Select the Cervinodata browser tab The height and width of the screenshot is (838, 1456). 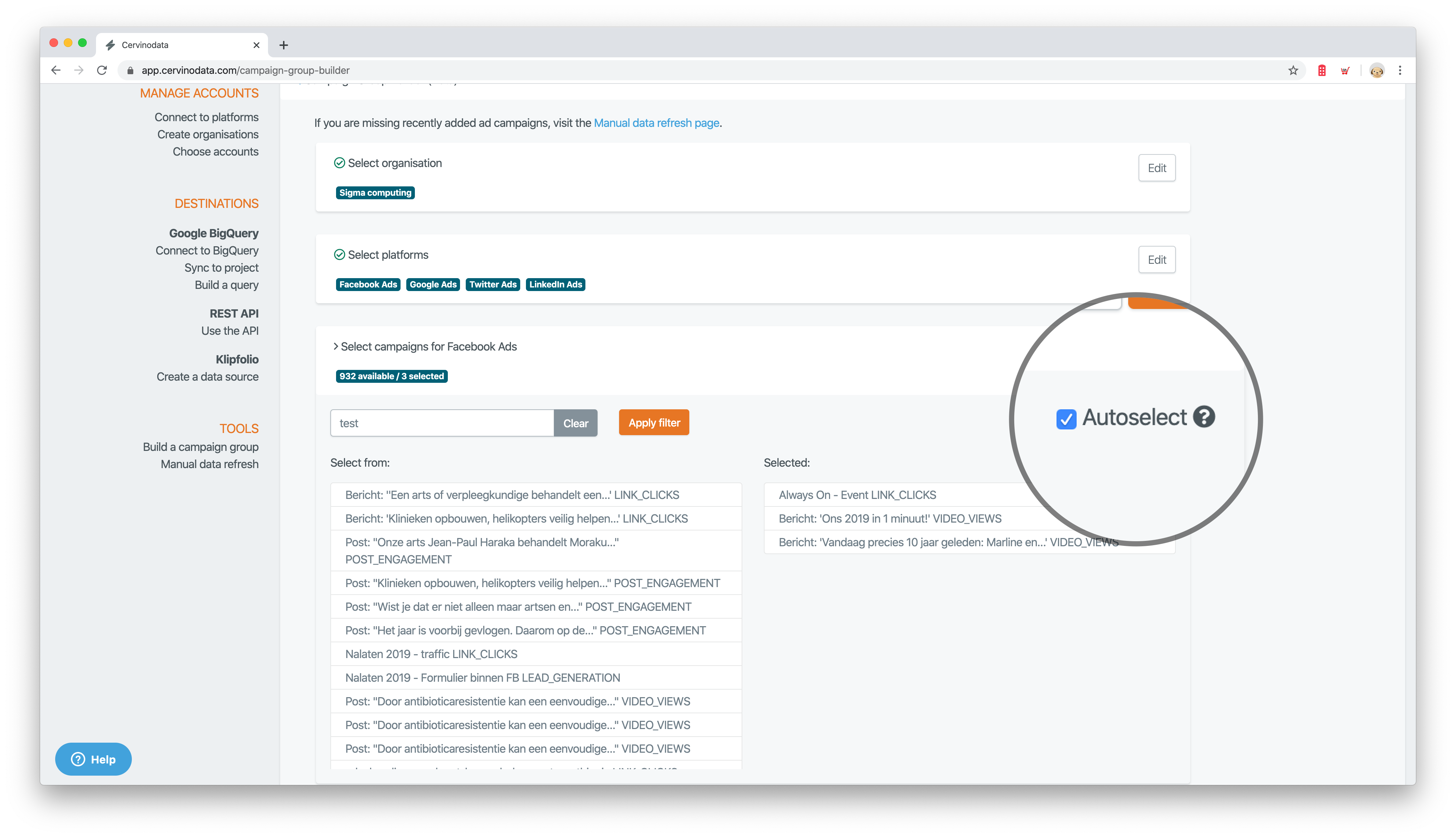(182, 45)
